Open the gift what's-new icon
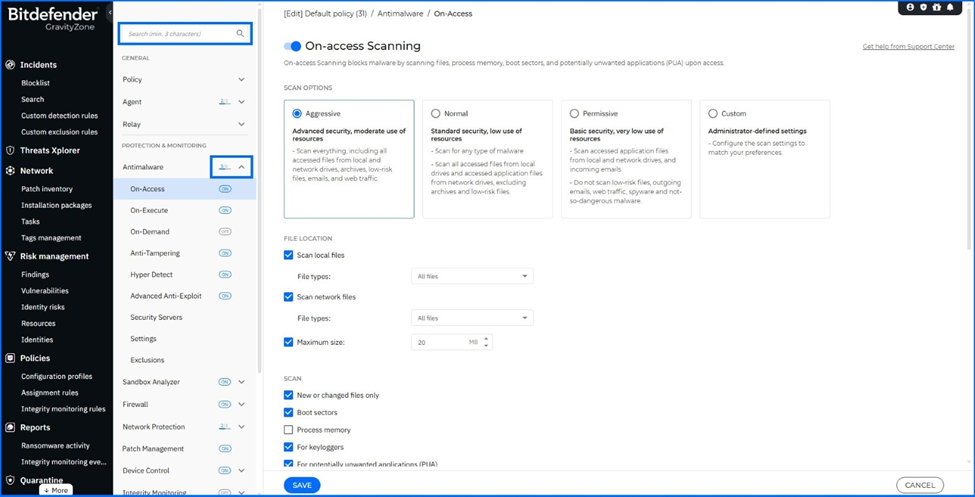This screenshot has height=497, width=975. pos(936,7)
